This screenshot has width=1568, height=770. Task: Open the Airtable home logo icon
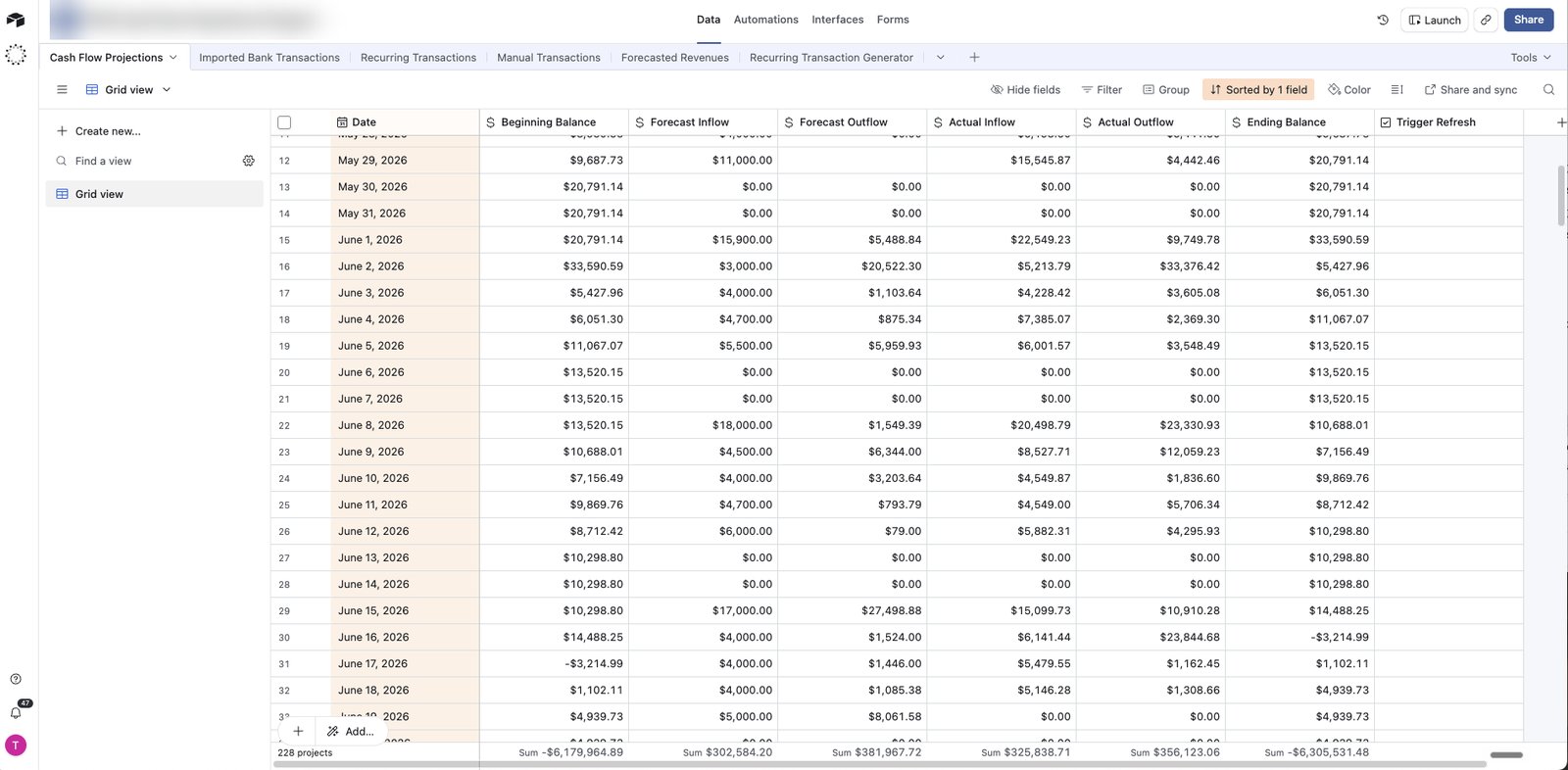16,20
